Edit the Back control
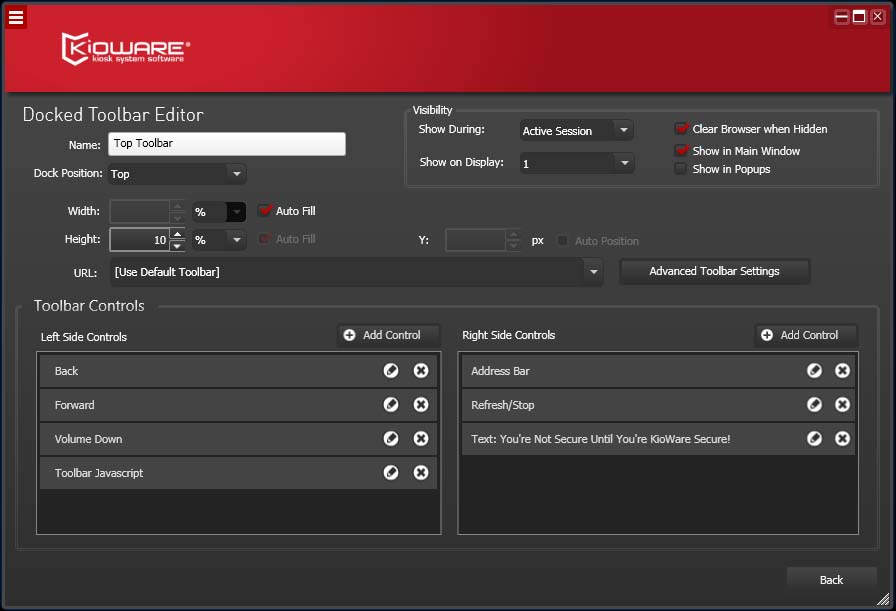896x611 pixels. pyautogui.click(x=391, y=370)
